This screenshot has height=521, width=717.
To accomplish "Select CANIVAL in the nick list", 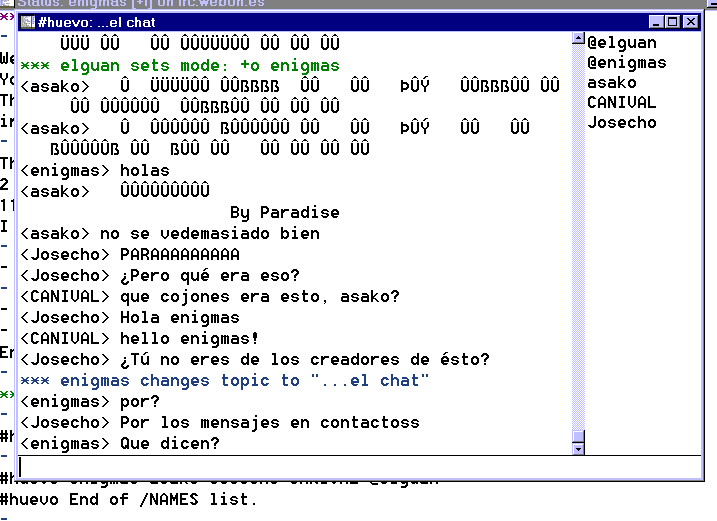I will tap(621, 103).
